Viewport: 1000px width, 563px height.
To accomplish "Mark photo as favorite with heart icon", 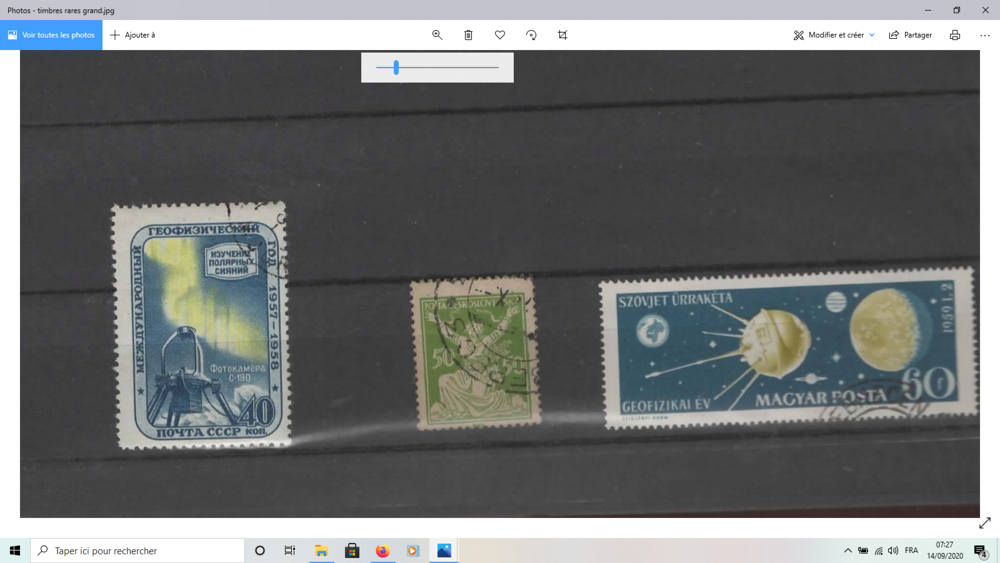I will pos(500,35).
